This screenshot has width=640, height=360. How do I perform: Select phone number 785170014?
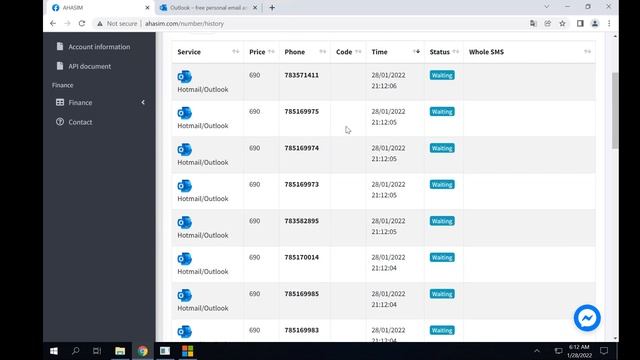[x=302, y=257]
